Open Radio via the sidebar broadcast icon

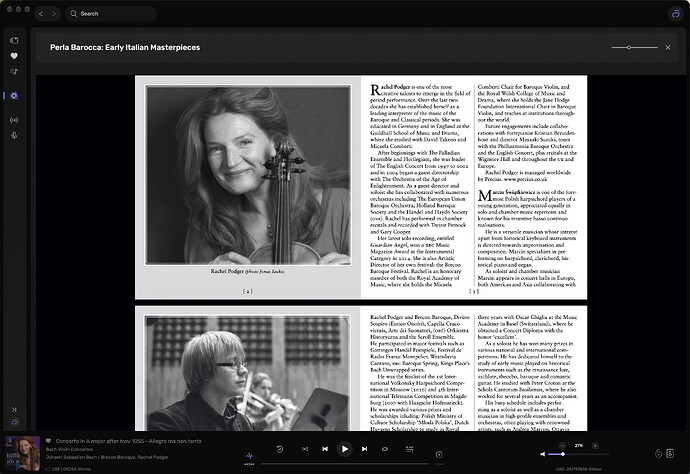(x=14, y=120)
